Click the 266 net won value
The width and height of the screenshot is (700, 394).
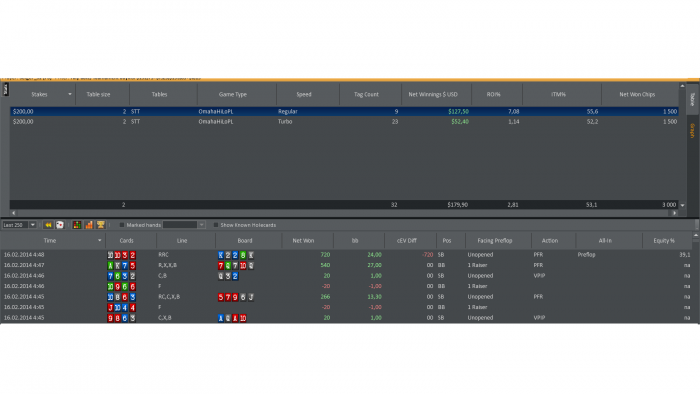[325, 297]
